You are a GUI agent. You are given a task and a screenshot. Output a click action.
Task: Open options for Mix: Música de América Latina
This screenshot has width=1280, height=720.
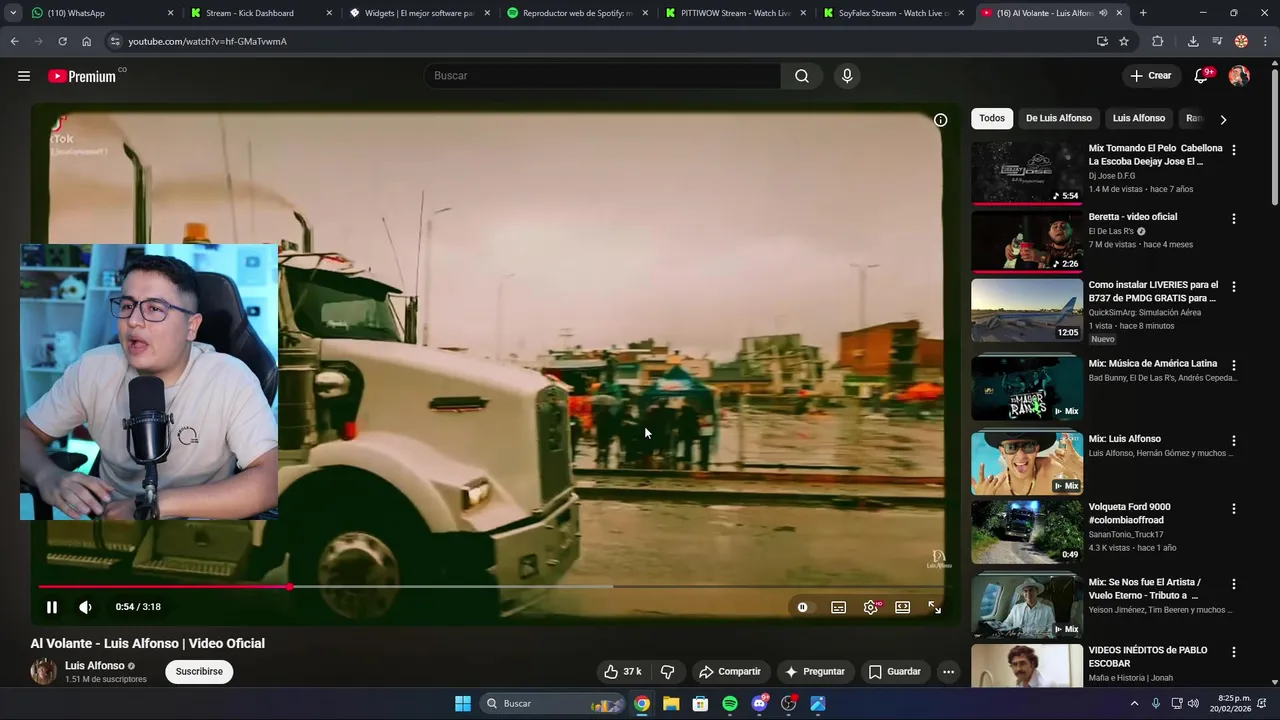(x=1233, y=365)
